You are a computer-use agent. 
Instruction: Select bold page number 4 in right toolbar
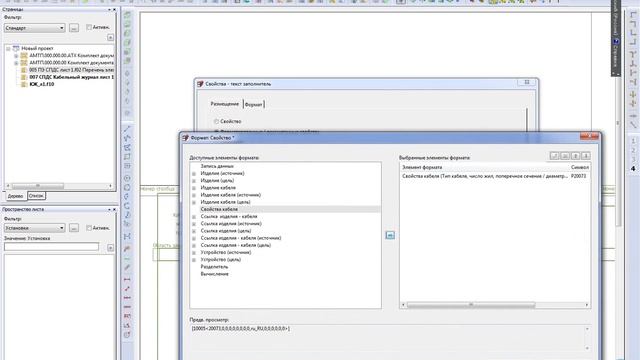(x=633, y=168)
